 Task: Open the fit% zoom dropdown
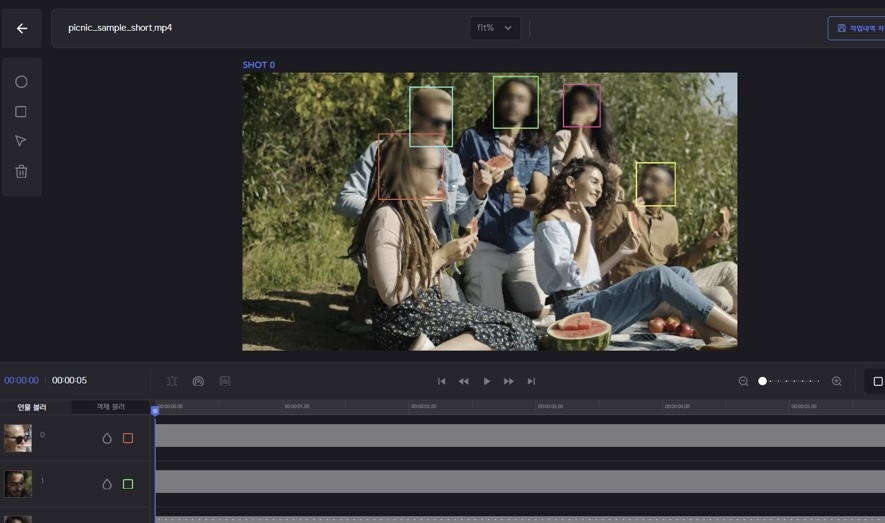pyautogui.click(x=495, y=28)
